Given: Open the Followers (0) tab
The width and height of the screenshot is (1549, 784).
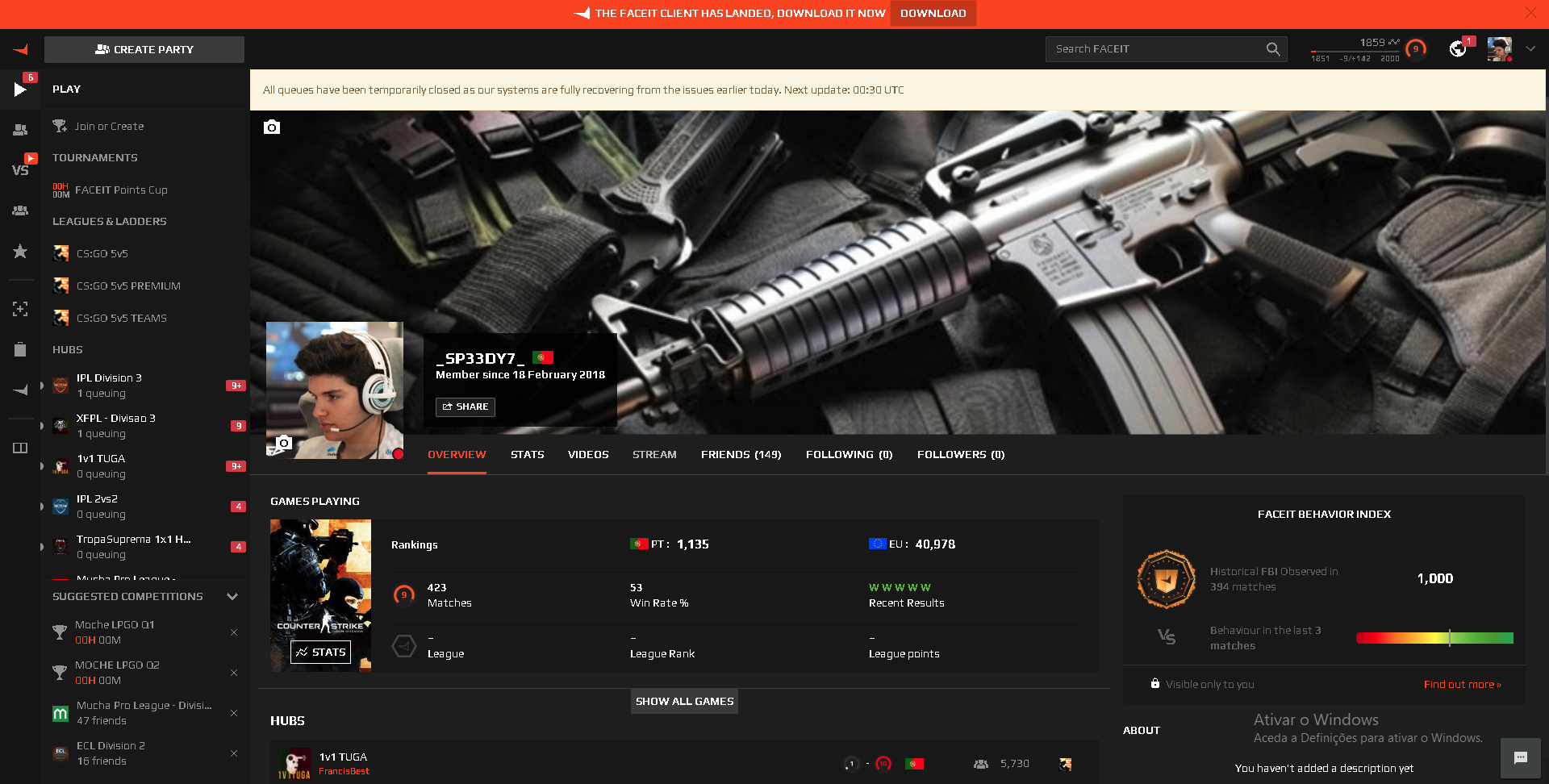Looking at the screenshot, I should click(x=961, y=455).
